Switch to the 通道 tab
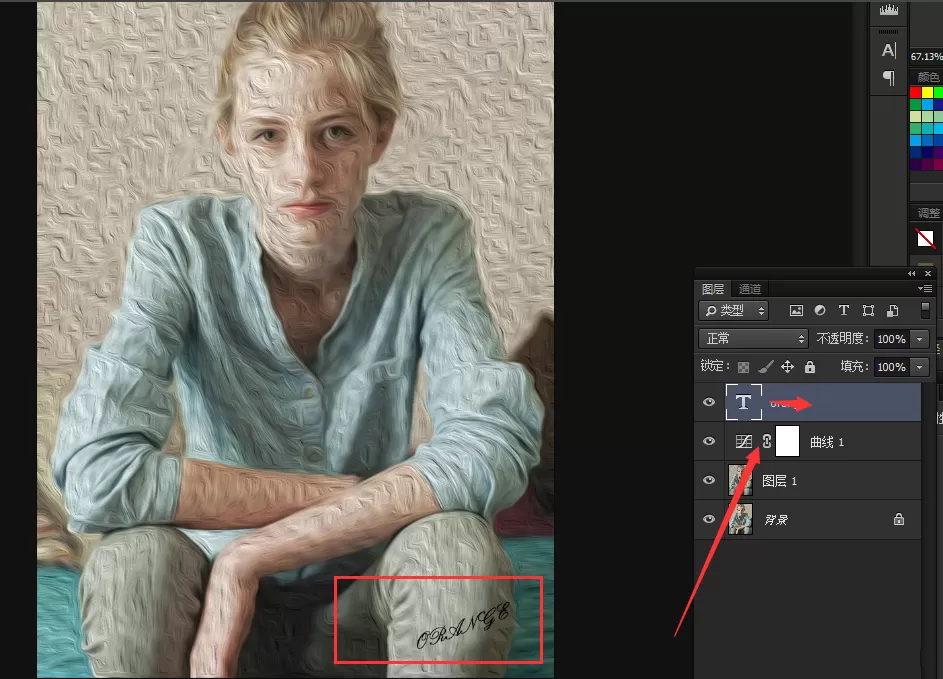 (749, 289)
